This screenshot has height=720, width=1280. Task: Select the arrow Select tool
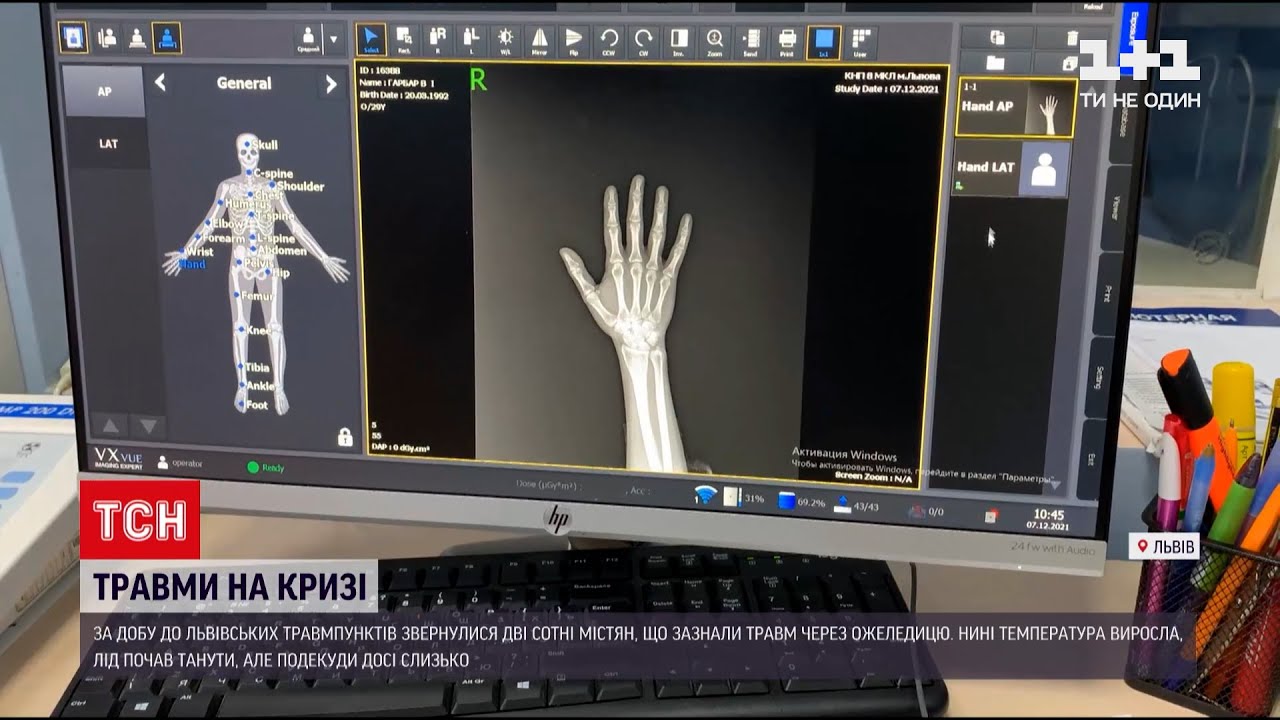pos(372,39)
